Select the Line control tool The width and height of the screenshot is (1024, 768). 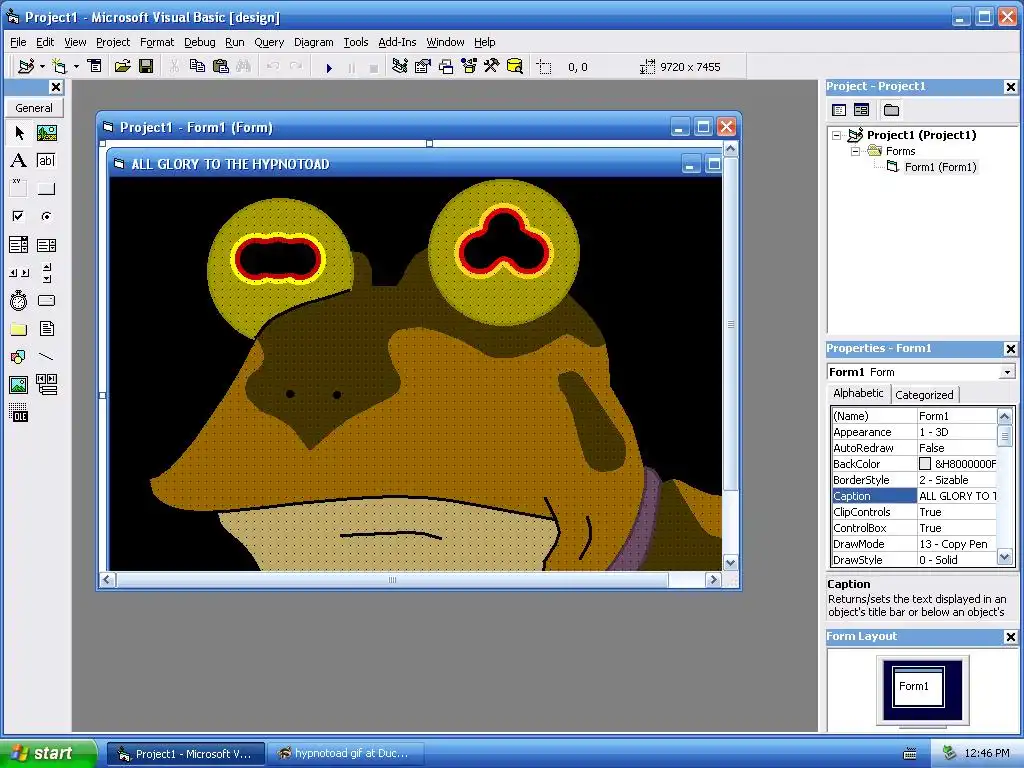tap(46, 357)
